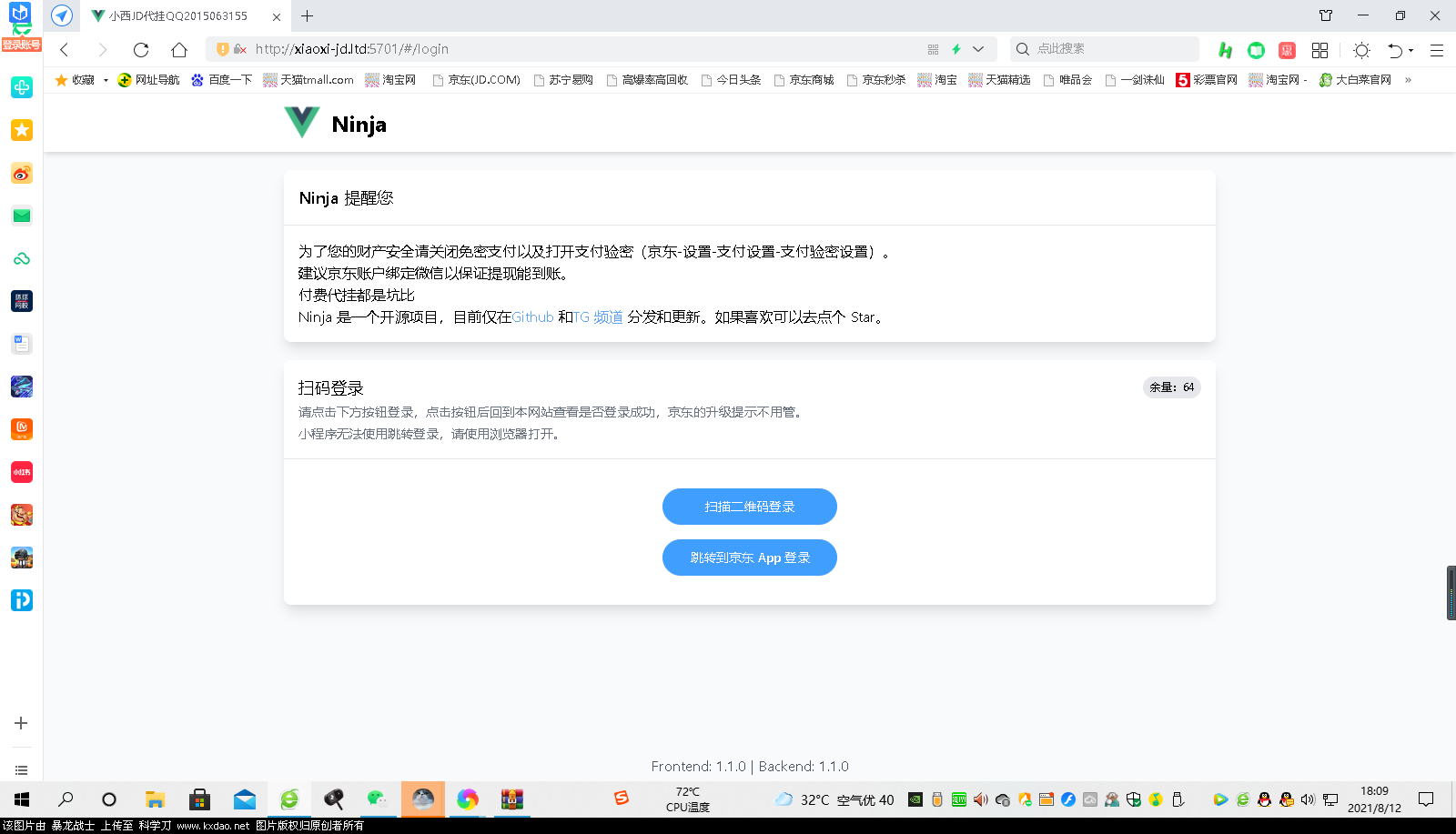Click the browser compass logo icon
Viewport: 1456px width, 834px height.
pos(62,15)
